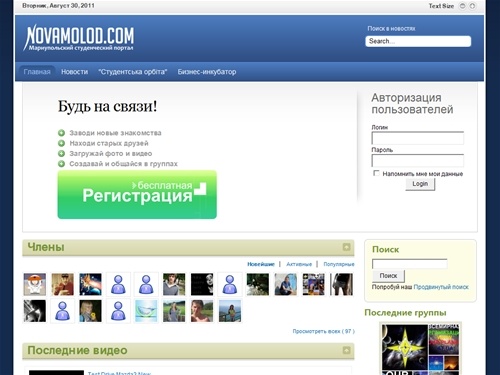This screenshot has height=375, width=500.
Task: Increase text size with the plus icon
Action: pos(472,6)
